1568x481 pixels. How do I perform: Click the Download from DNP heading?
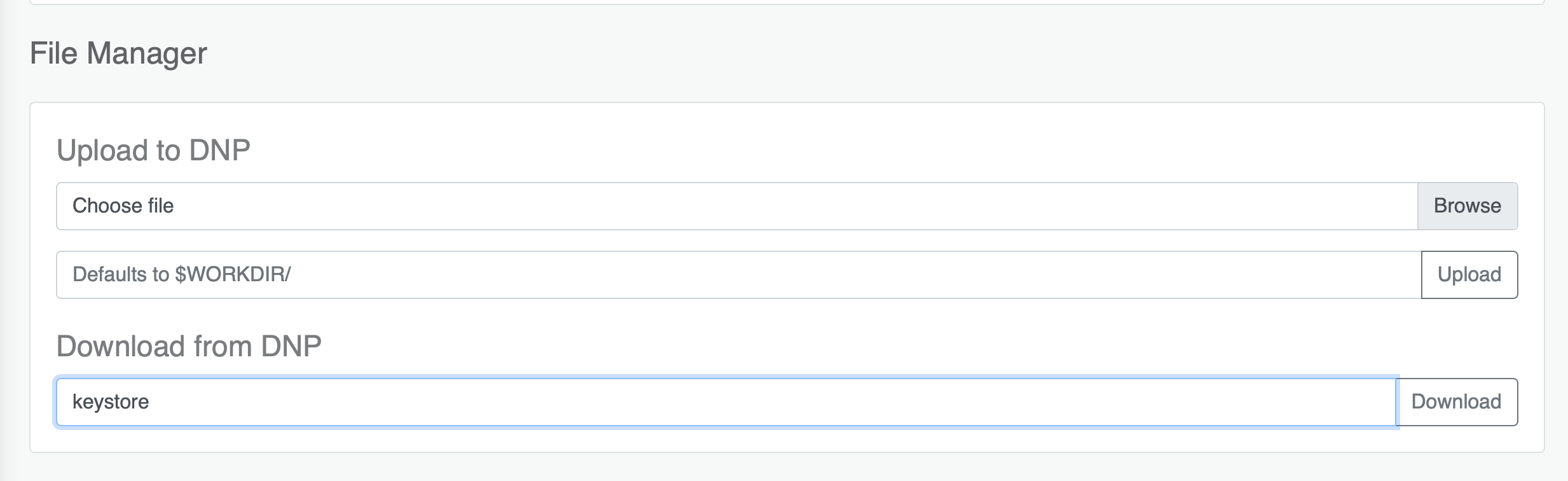(189, 347)
